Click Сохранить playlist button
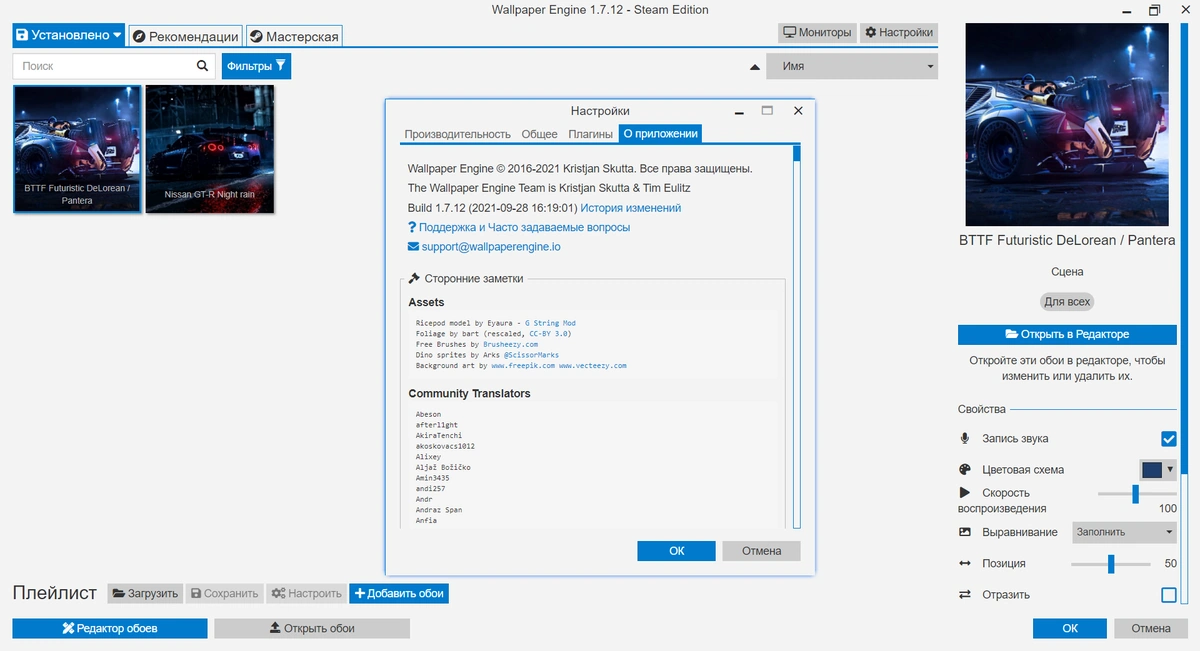The image size is (1200, 651). [225, 593]
